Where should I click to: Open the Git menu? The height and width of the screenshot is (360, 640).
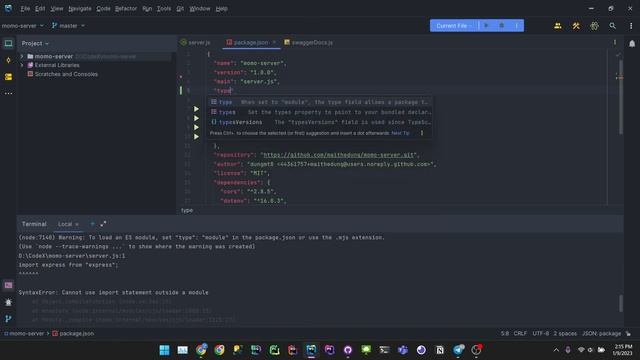(x=180, y=9)
